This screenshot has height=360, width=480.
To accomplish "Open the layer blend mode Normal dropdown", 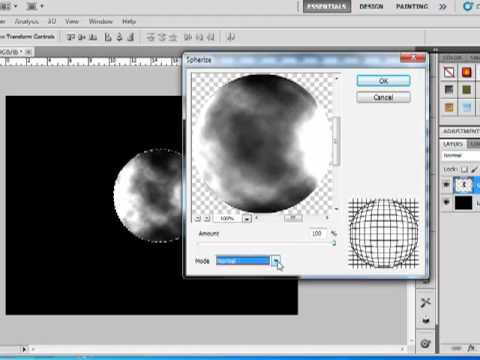I will pyautogui.click(x=461, y=156).
